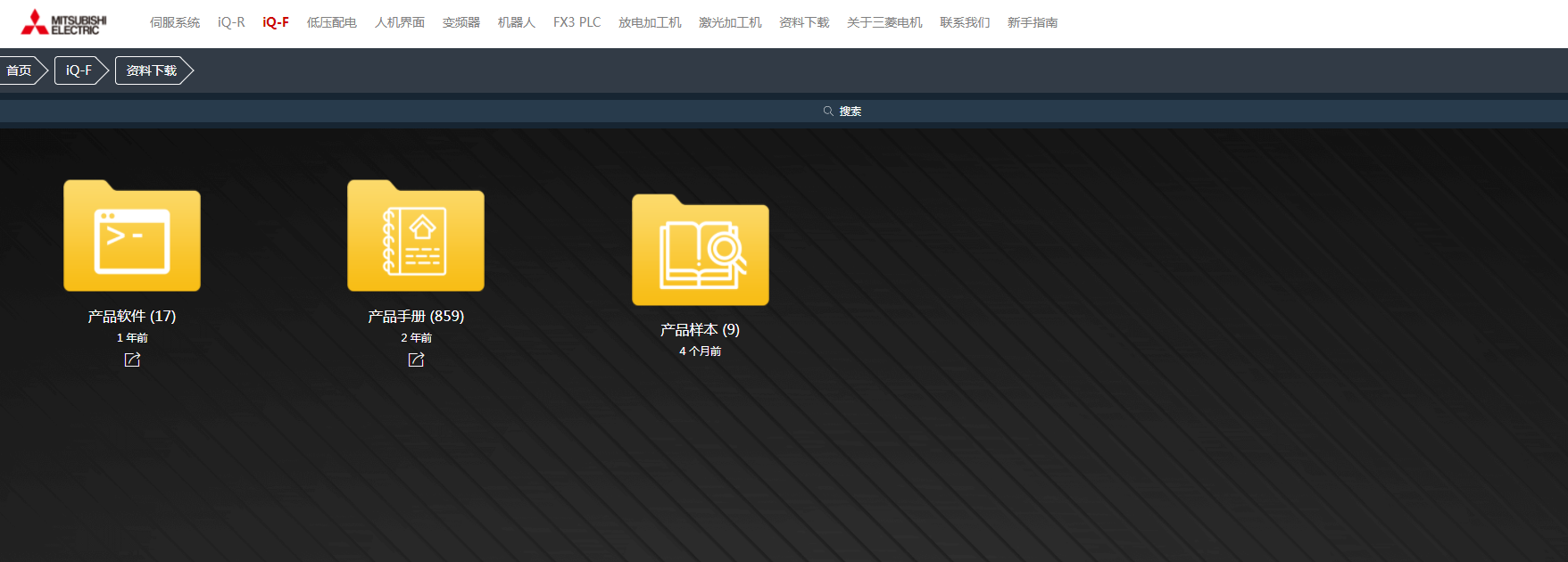Open the 产品样本 folder icon

click(x=701, y=251)
